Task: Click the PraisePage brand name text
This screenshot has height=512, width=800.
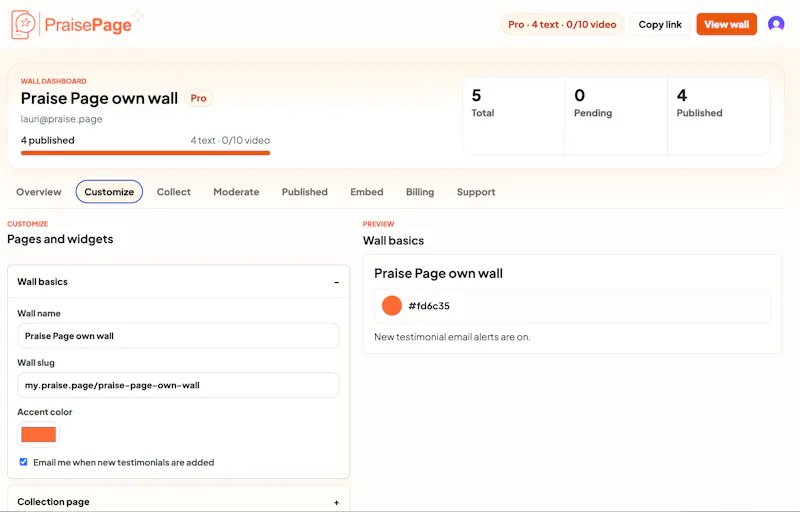Action: tap(88, 24)
